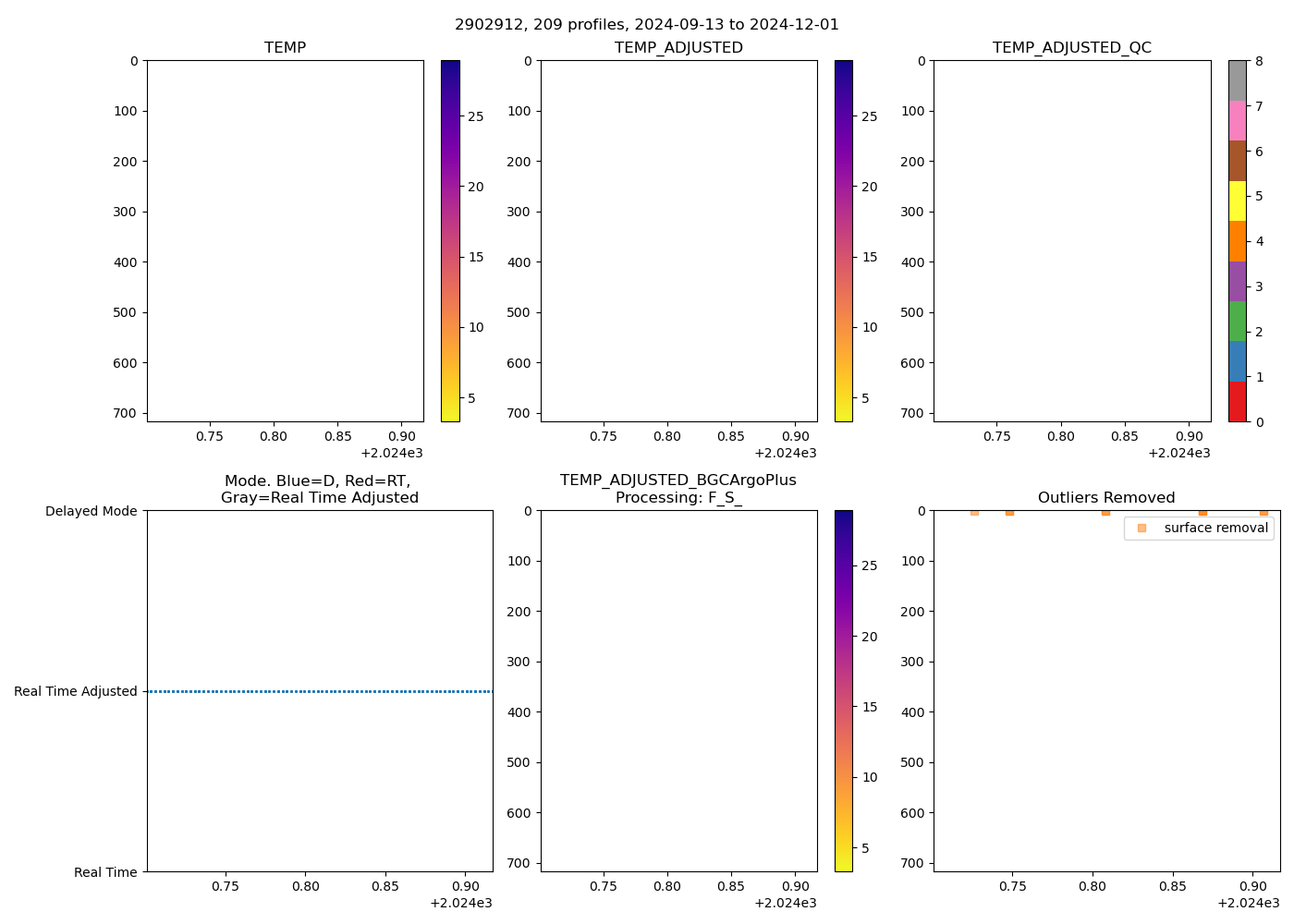Click the TEMP_ADJUSTED_QC plot title
The width and height of the screenshot is (1294, 924).
[x=1071, y=48]
